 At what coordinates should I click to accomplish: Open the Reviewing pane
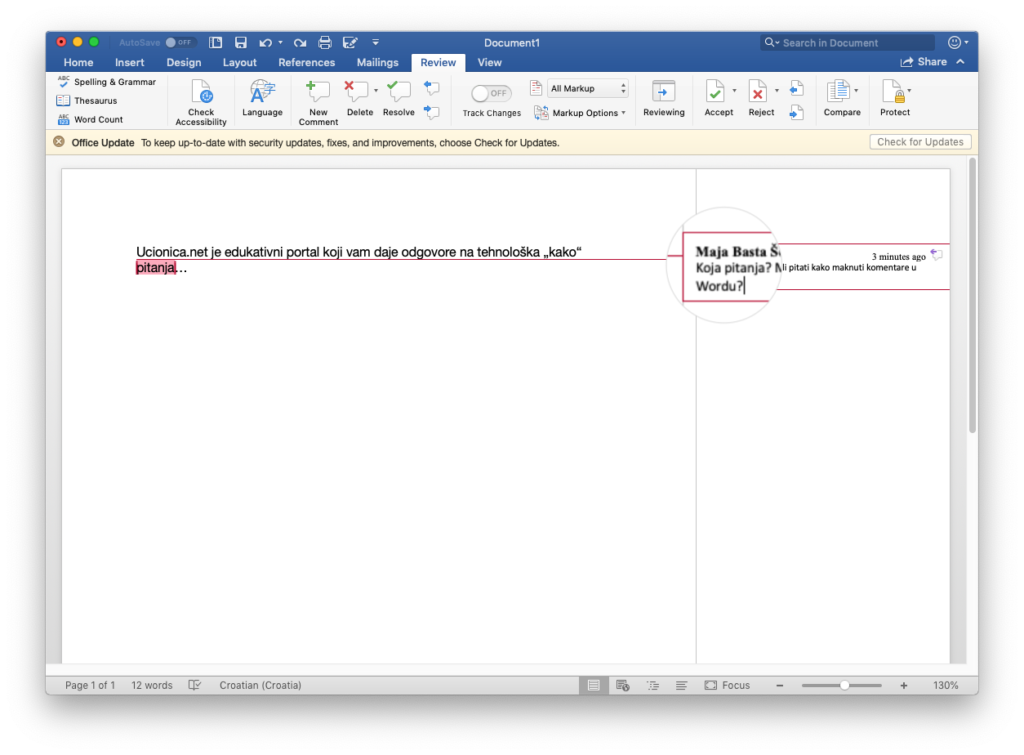tap(663, 93)
